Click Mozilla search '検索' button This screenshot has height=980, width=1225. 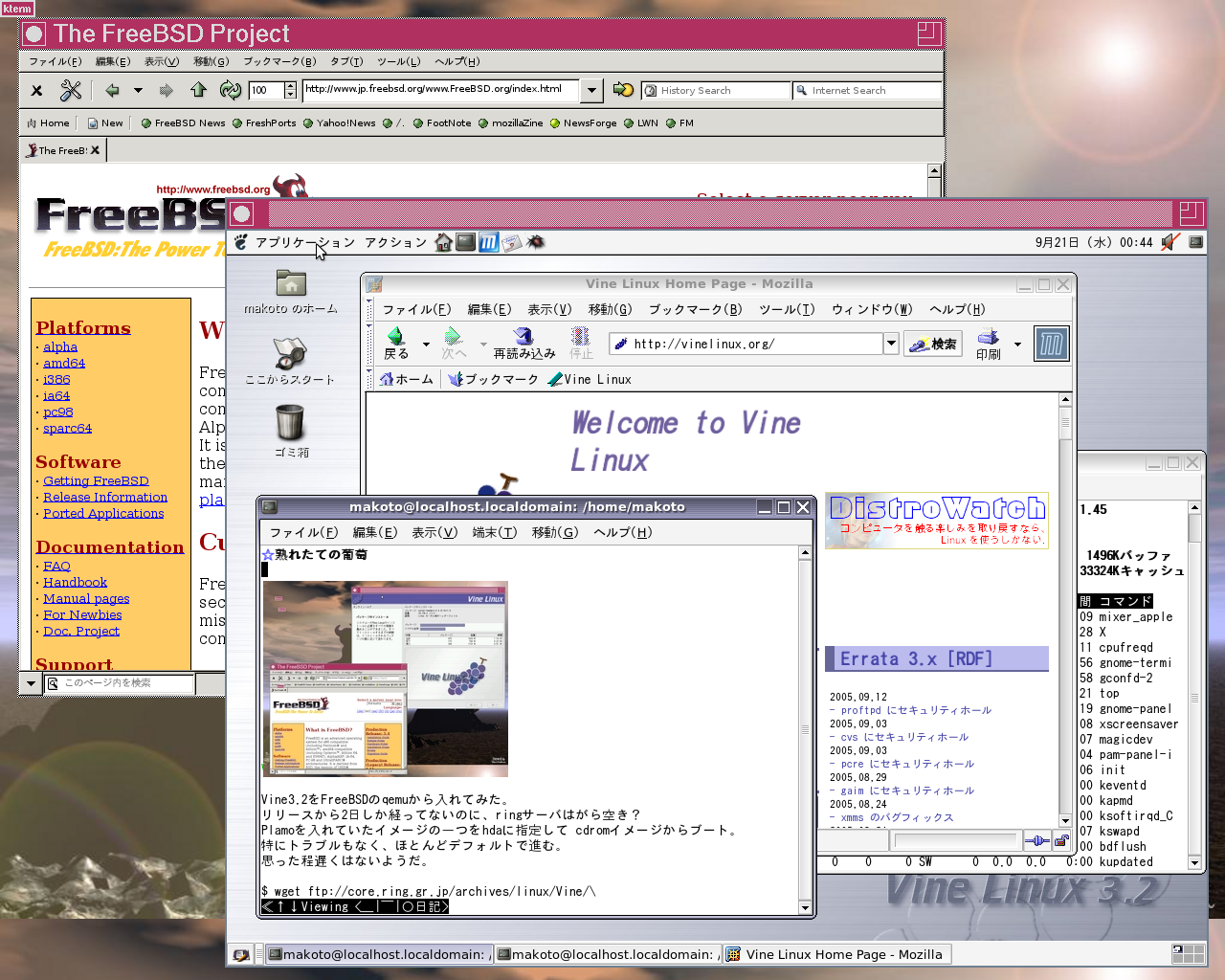pyautogui.click(x=933, y=344)
